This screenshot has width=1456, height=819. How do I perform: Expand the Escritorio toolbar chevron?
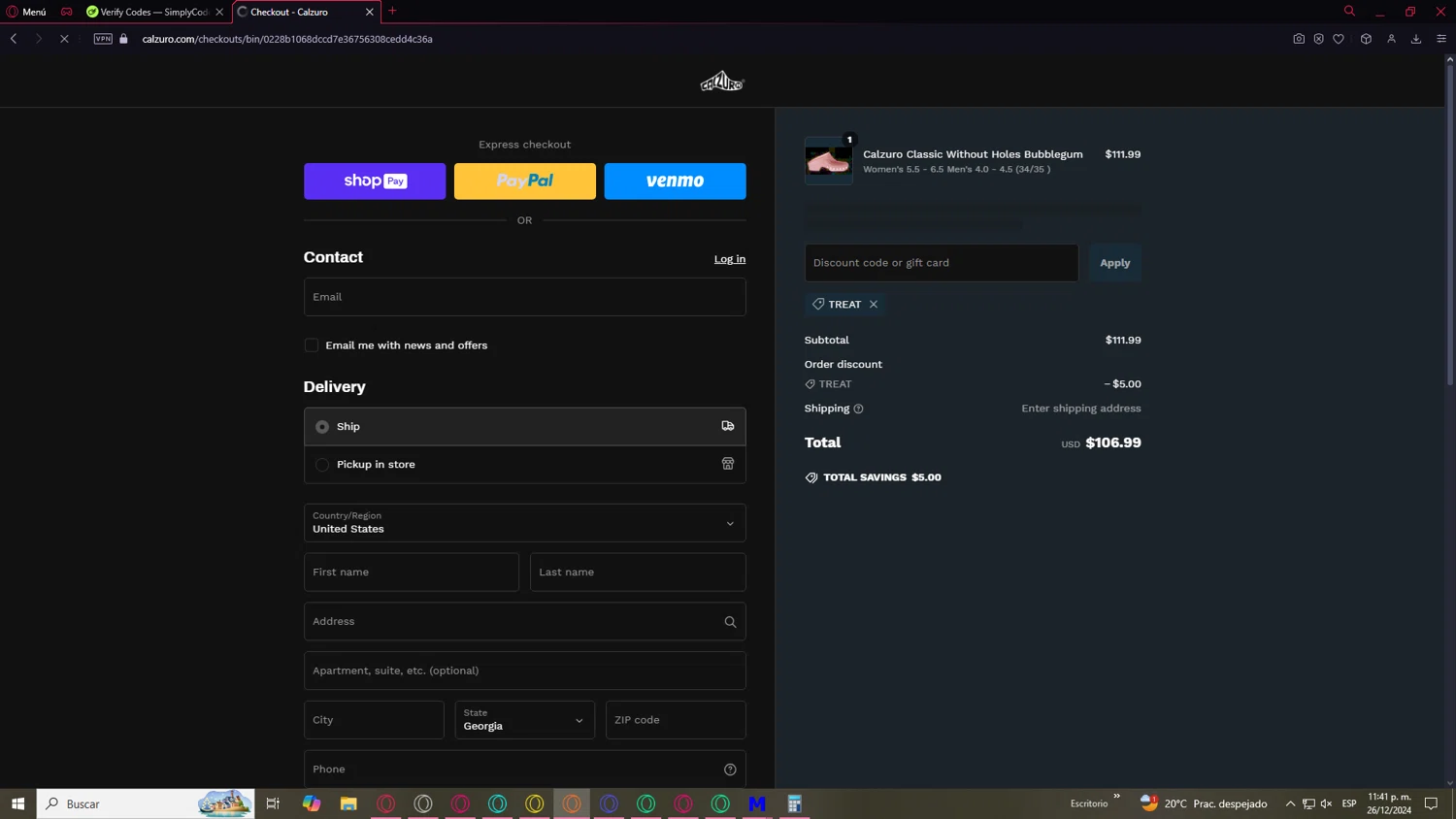(1116, 797)
